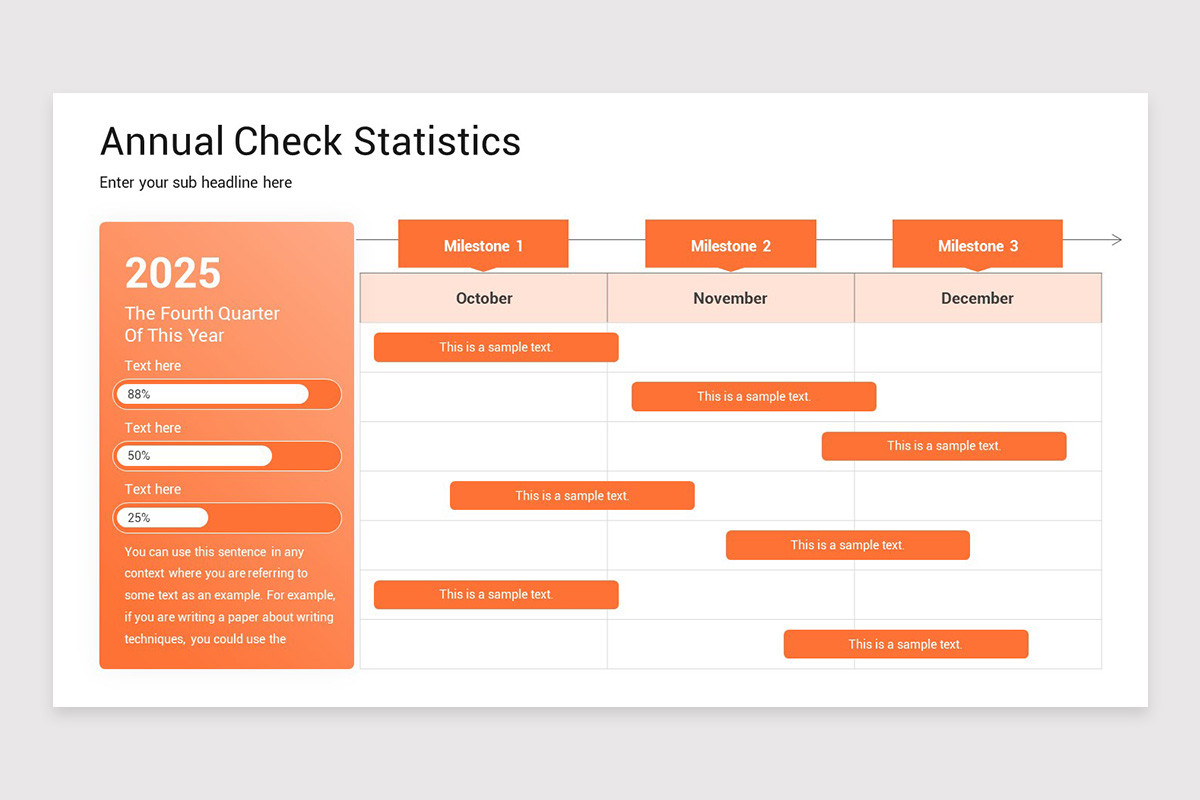Select the pointed callout under Milestone 1
This screenshot has height=800, width=1200.
tap(483, 262)
